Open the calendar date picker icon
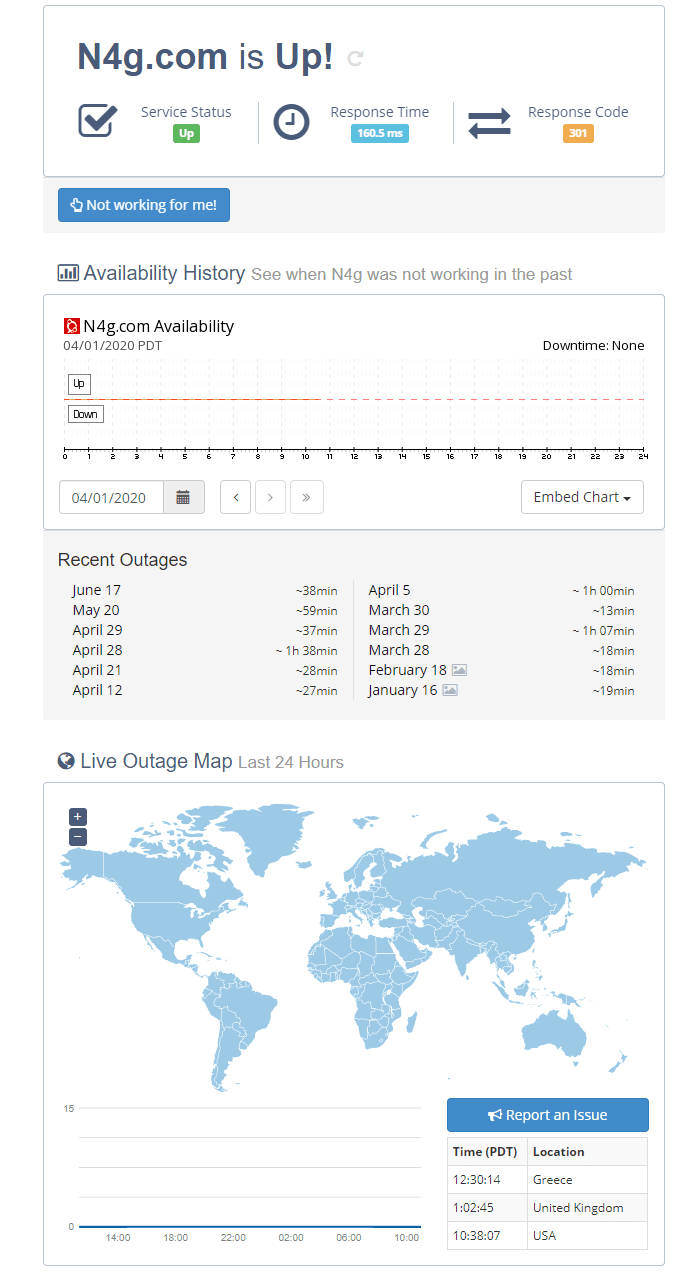Image resolution: width=681 pixels, height=1286 pixels. (184, 497)
